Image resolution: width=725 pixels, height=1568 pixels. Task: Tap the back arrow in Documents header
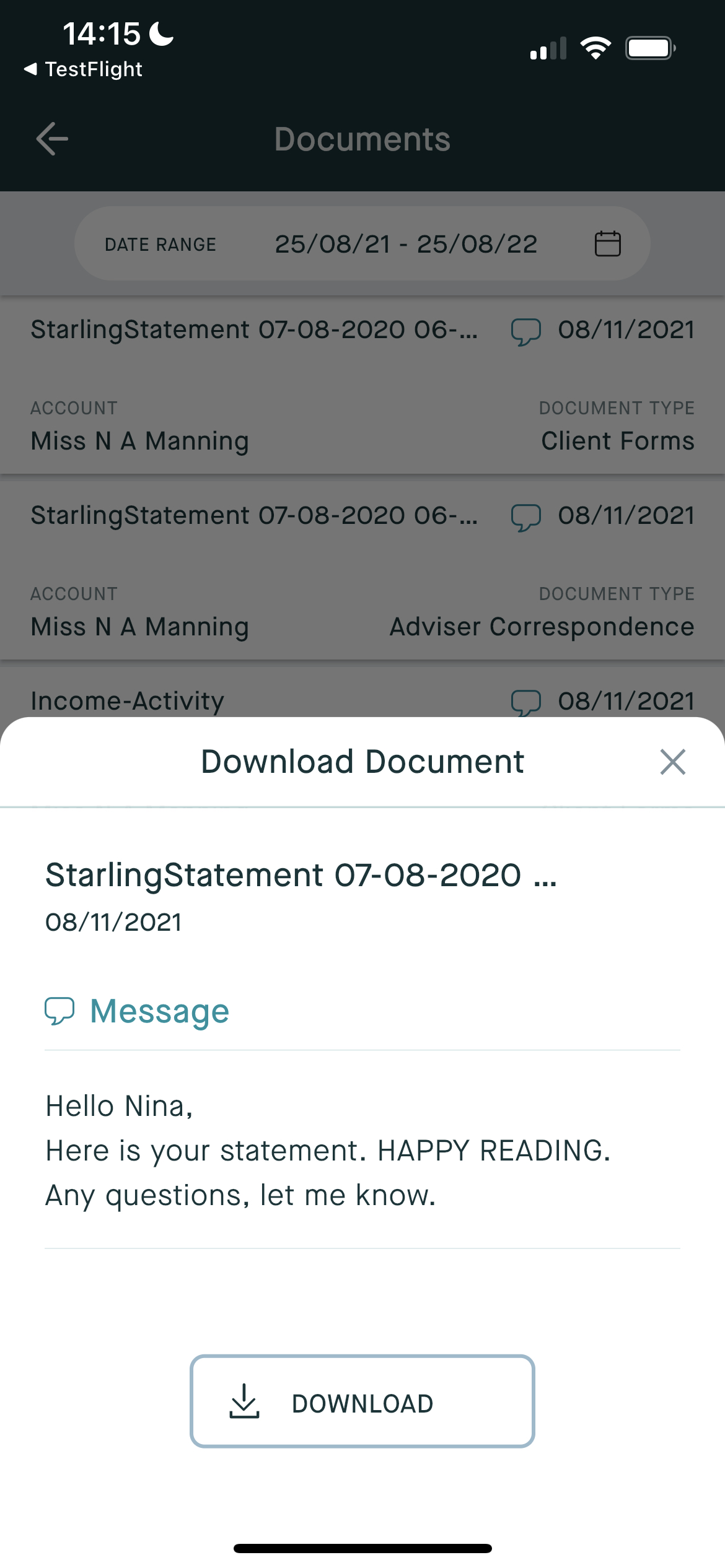(53, 139)
